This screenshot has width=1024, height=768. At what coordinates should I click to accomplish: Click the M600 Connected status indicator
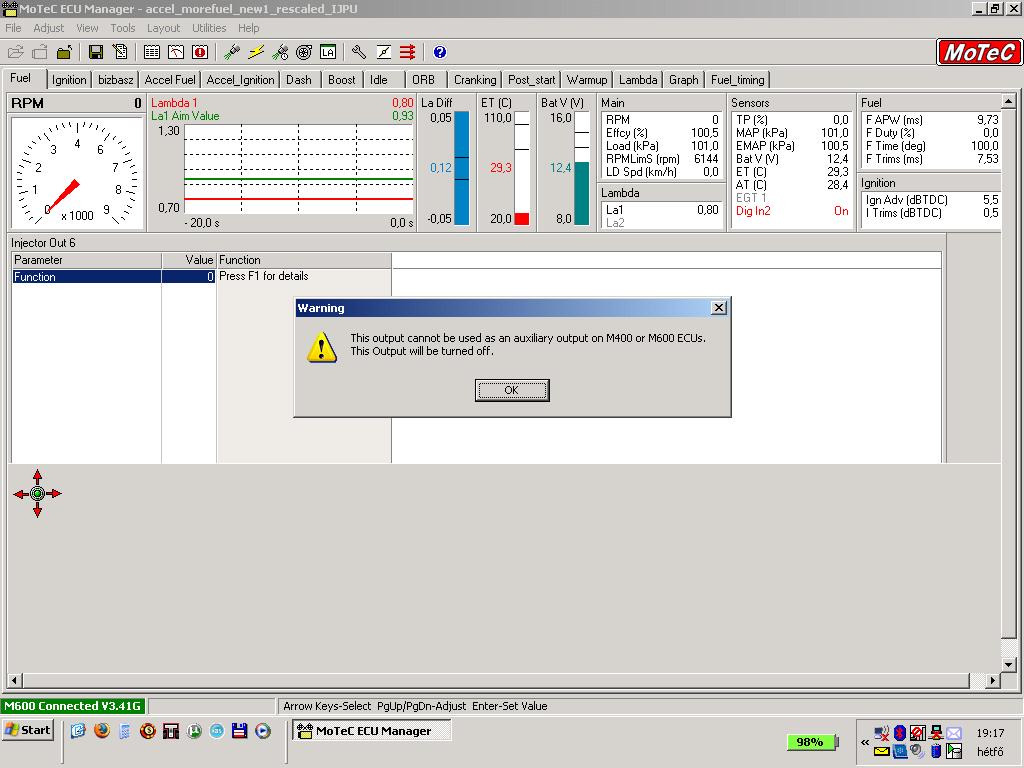(x=72, y=706)
